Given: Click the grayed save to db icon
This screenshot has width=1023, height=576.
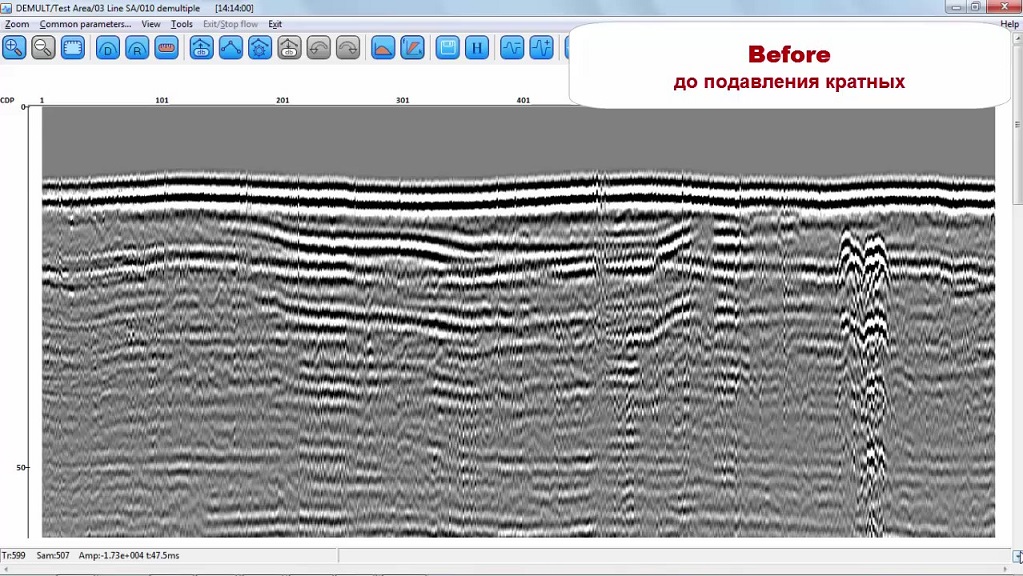Looking at the screenshot, I should point(289,48).
